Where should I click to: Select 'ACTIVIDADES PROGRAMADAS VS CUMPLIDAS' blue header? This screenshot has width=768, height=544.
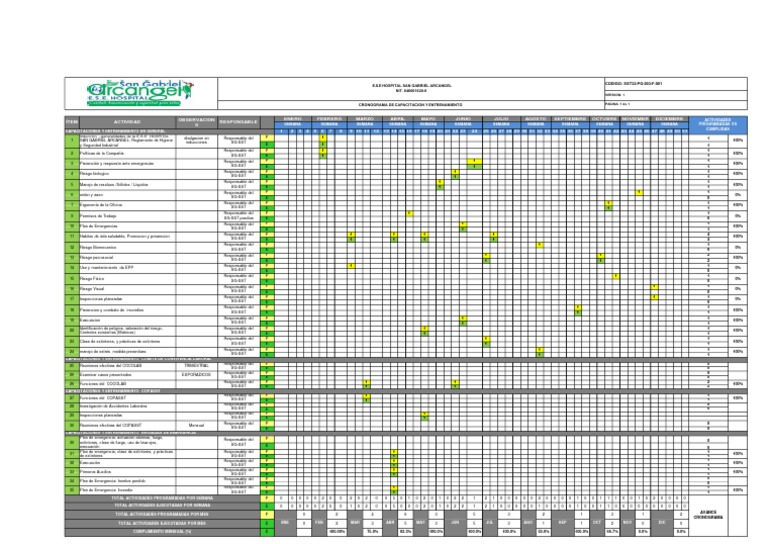[x=718, y=124]
